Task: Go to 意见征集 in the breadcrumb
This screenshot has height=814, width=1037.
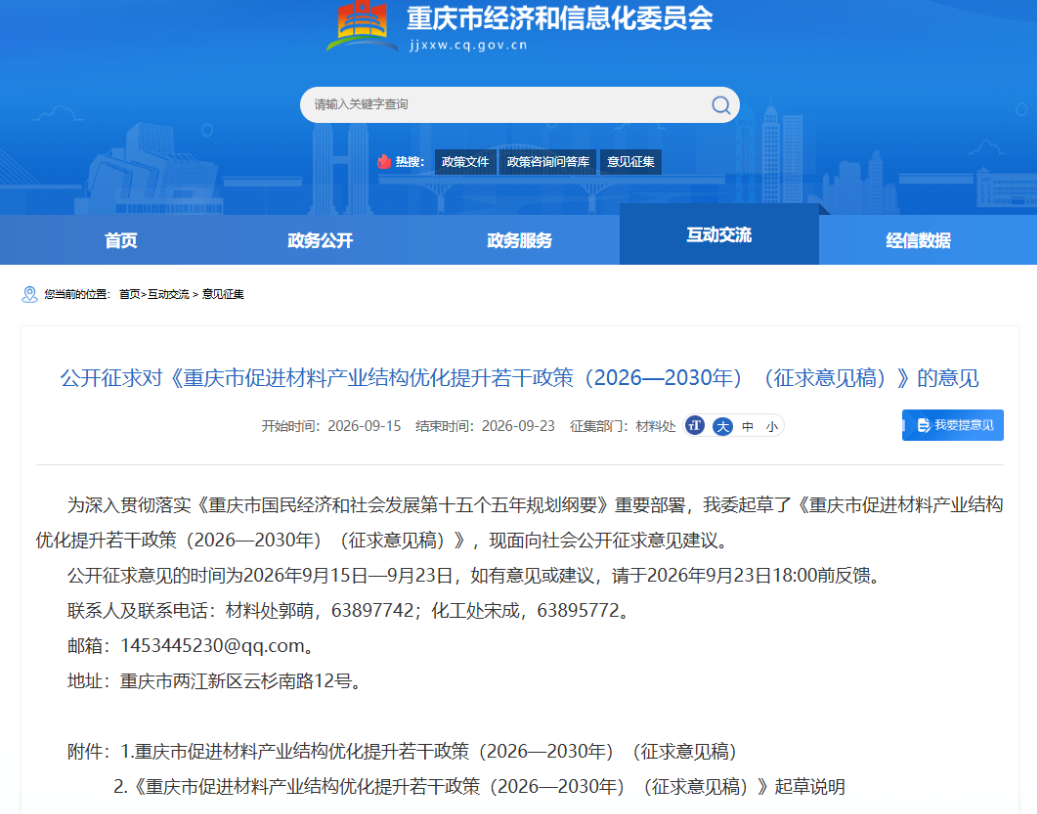Action: (x=223, y=294)
